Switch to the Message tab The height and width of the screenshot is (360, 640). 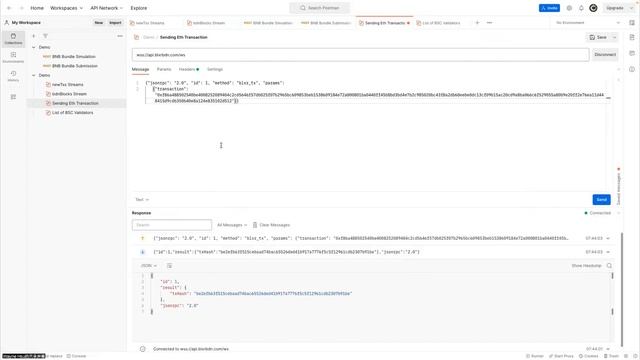click(140, 69)
